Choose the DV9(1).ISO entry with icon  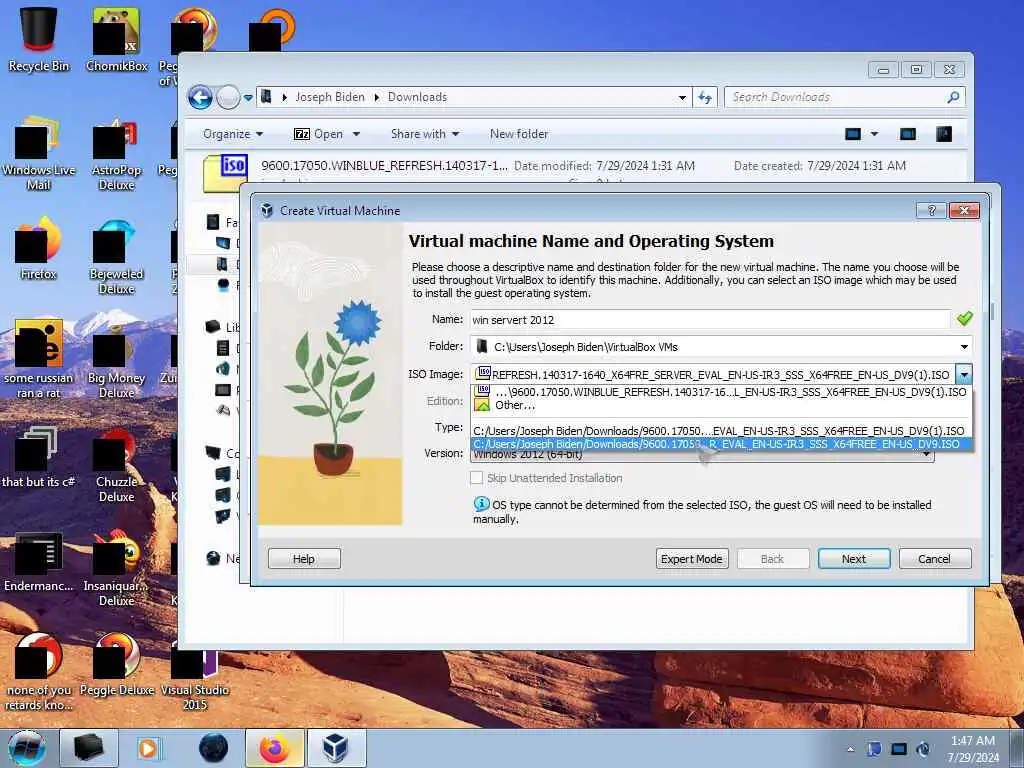[x=721, y=392]
